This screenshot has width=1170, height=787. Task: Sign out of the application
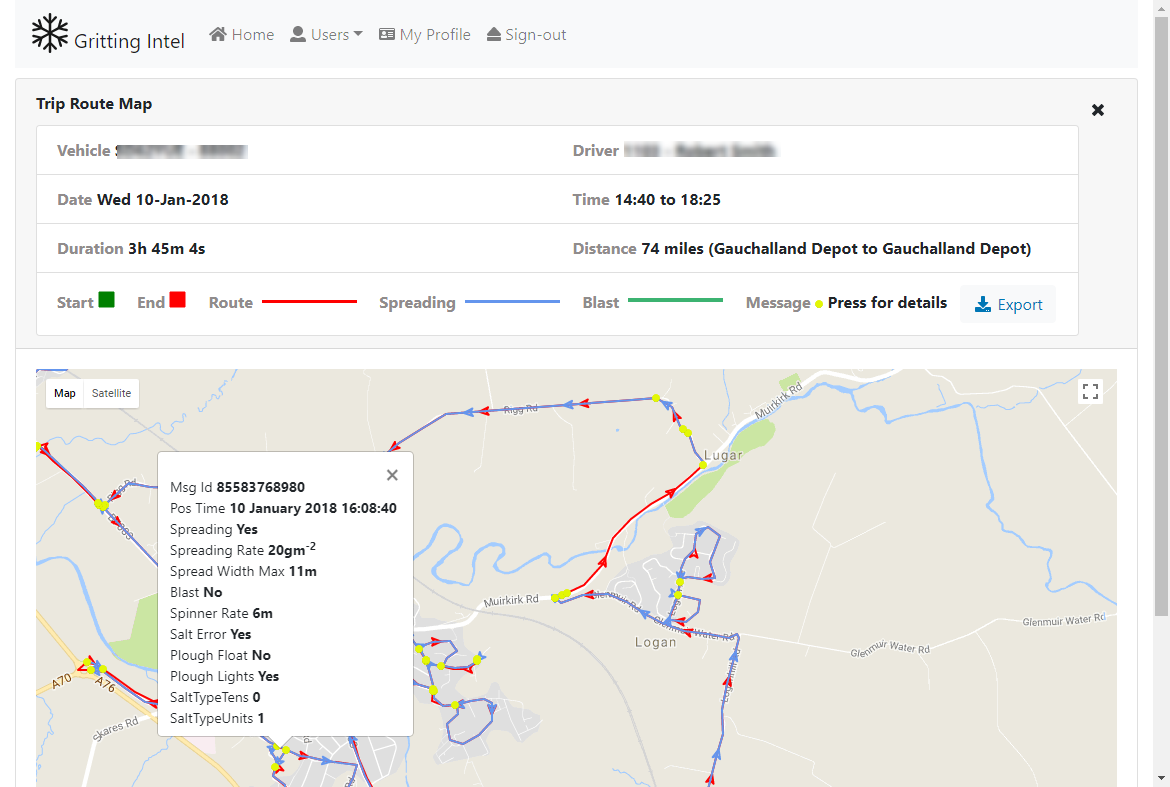point(526,35)
